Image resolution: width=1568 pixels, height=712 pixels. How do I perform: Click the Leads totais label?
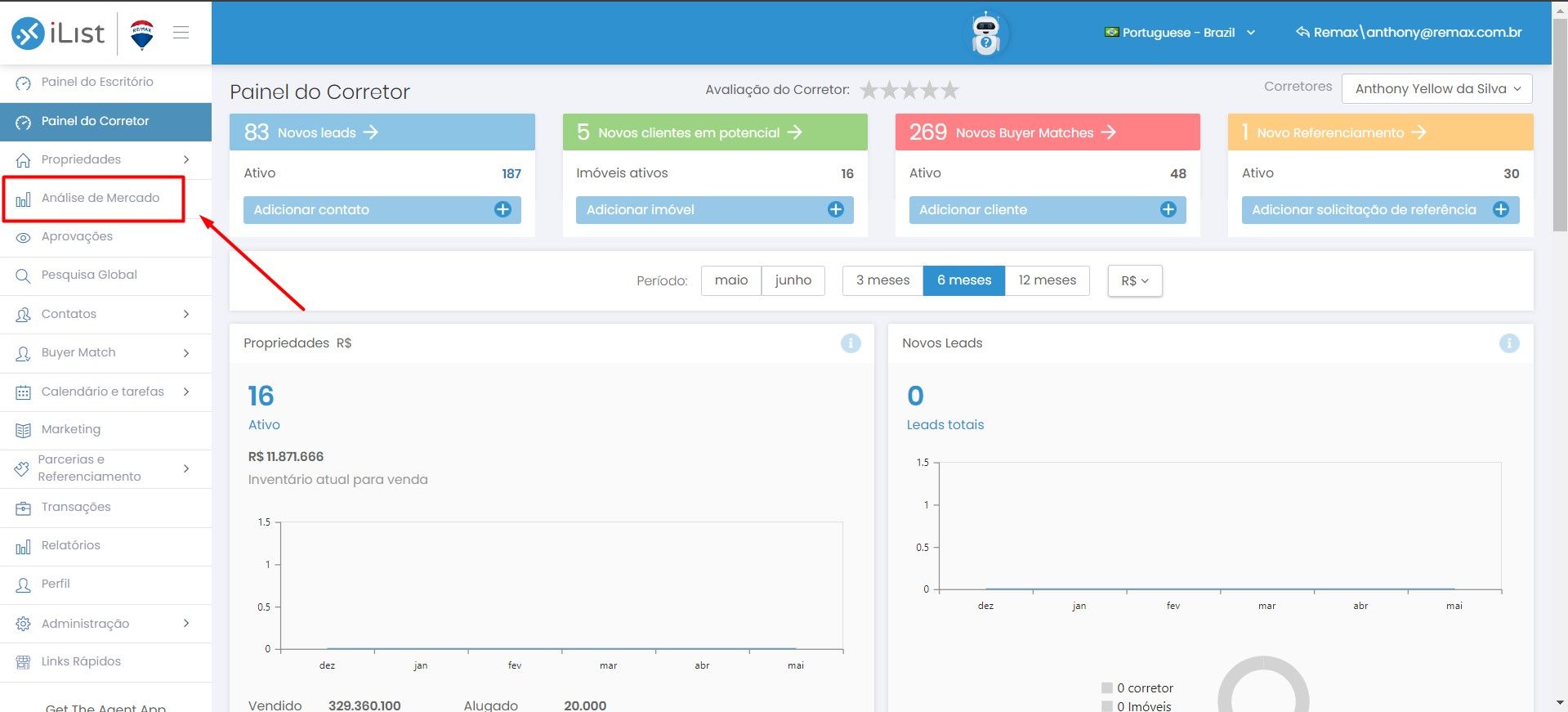(x=945, y=425)
